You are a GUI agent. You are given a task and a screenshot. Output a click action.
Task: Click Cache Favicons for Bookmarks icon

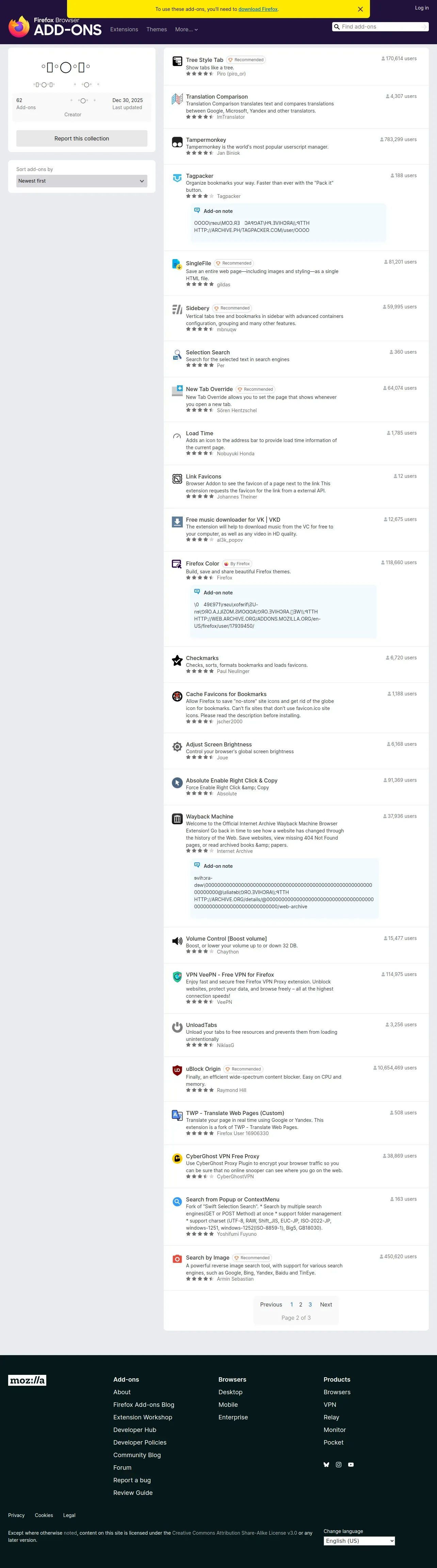[x=177, y=696]
